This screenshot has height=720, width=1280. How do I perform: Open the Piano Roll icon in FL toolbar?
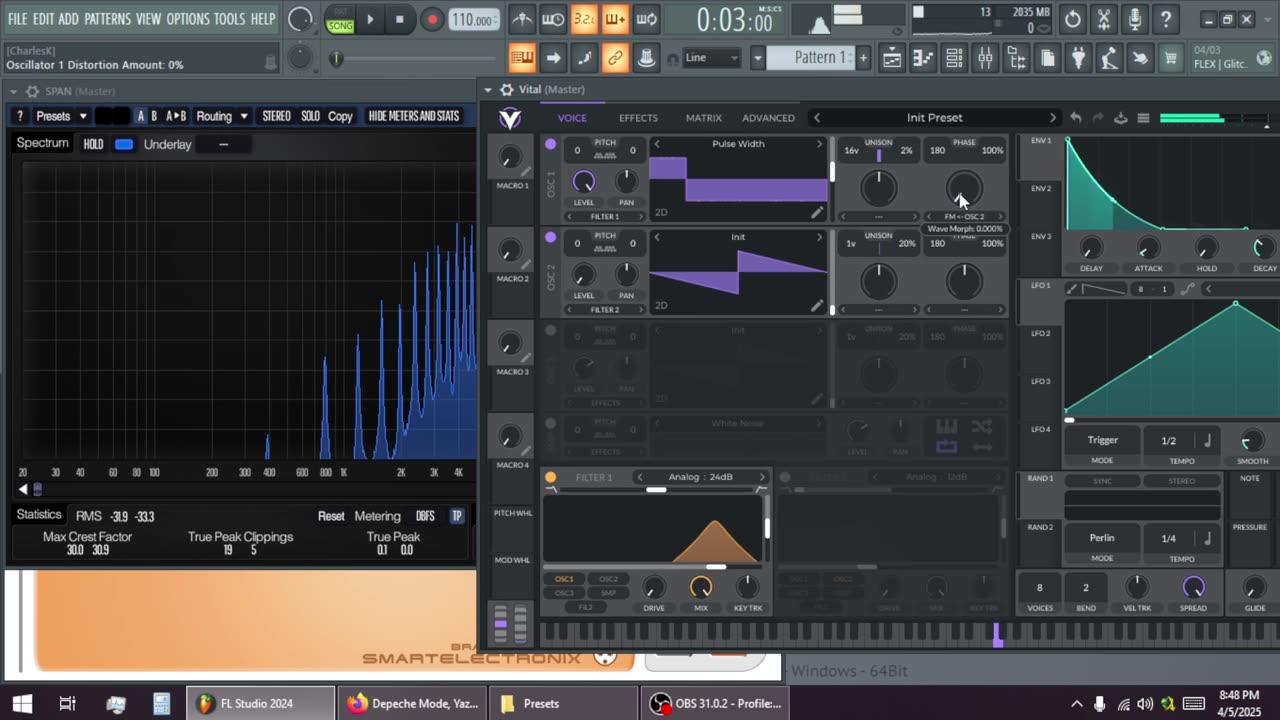click(x=923, y=58)
